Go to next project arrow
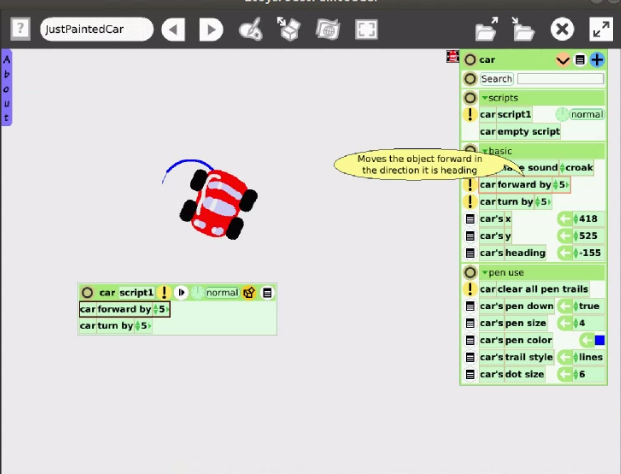The width and height of the screenshot is (621, 474). tap(211, 29)
